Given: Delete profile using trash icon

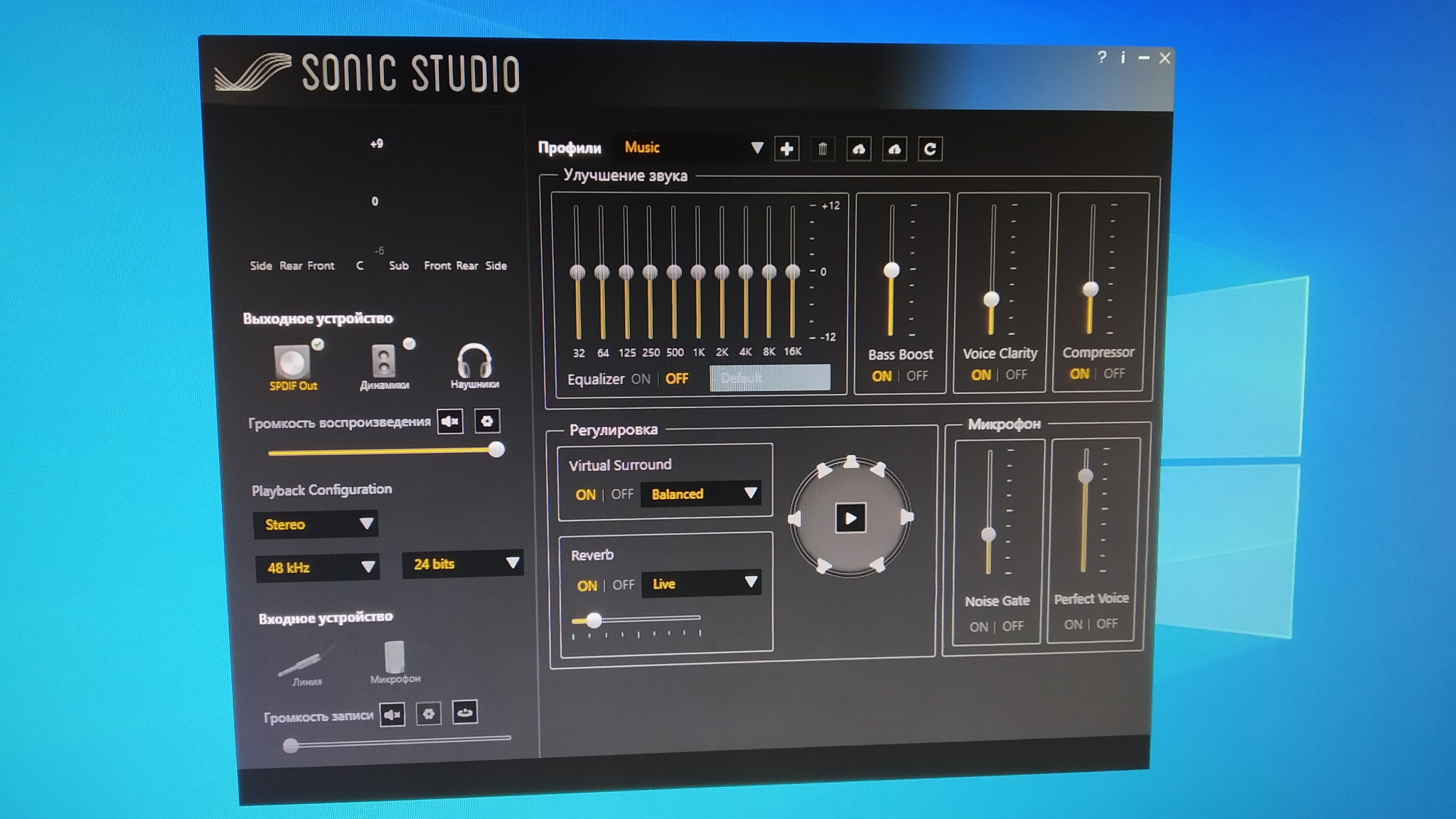Looking at the screenshot, I should 823,149.
